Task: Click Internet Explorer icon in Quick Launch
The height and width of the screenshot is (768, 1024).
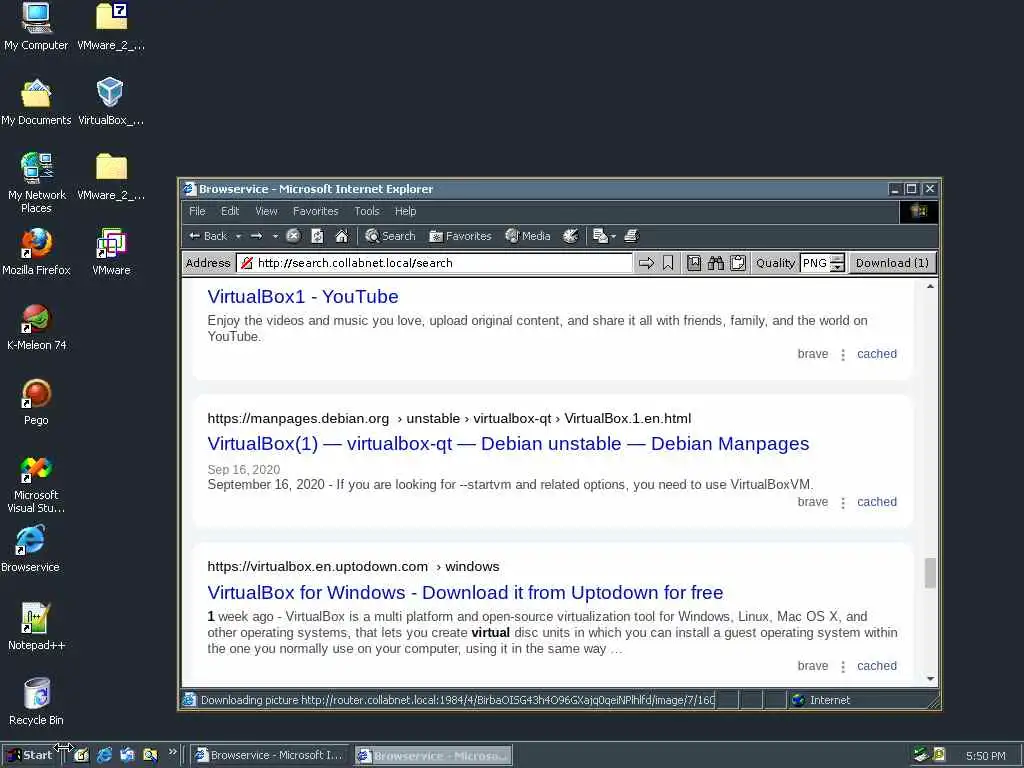Action: pyautogui.click(x=104, y=755)
